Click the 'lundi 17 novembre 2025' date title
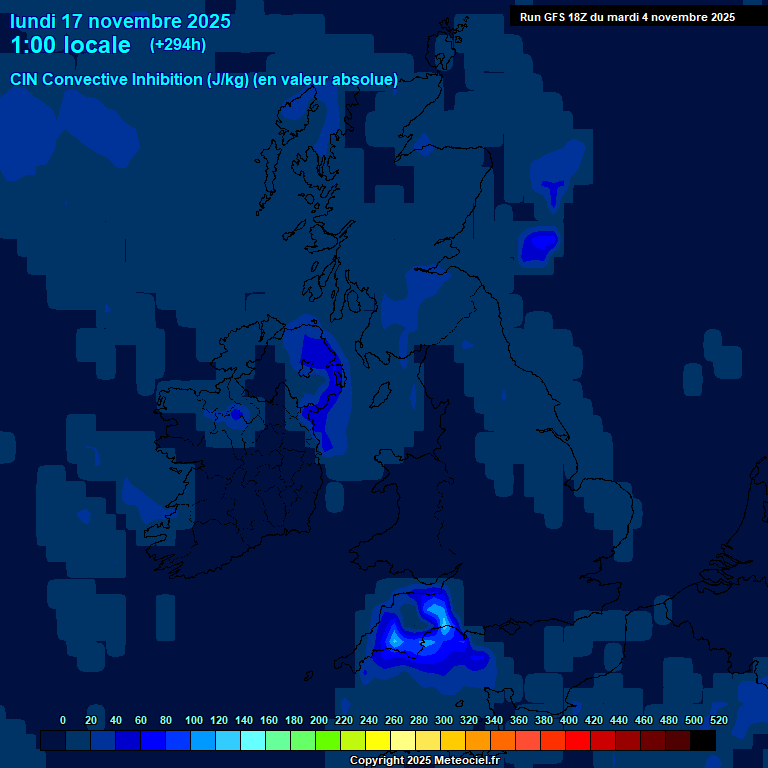This screenshot has height=768, width=768. click(x=120, y=21)
